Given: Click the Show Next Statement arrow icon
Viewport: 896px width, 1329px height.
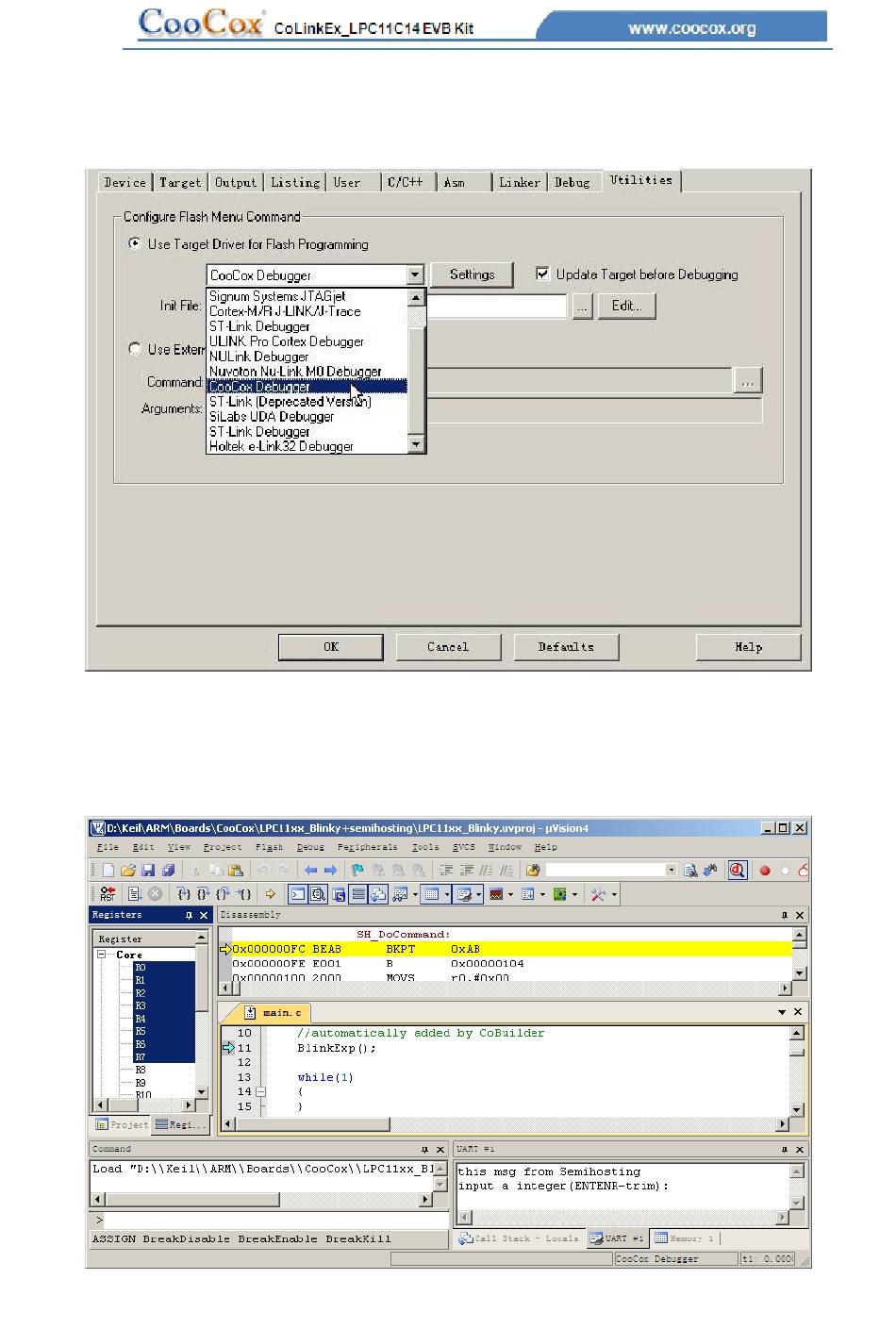Looking at the screenshot, I should (x=270, y=894).
